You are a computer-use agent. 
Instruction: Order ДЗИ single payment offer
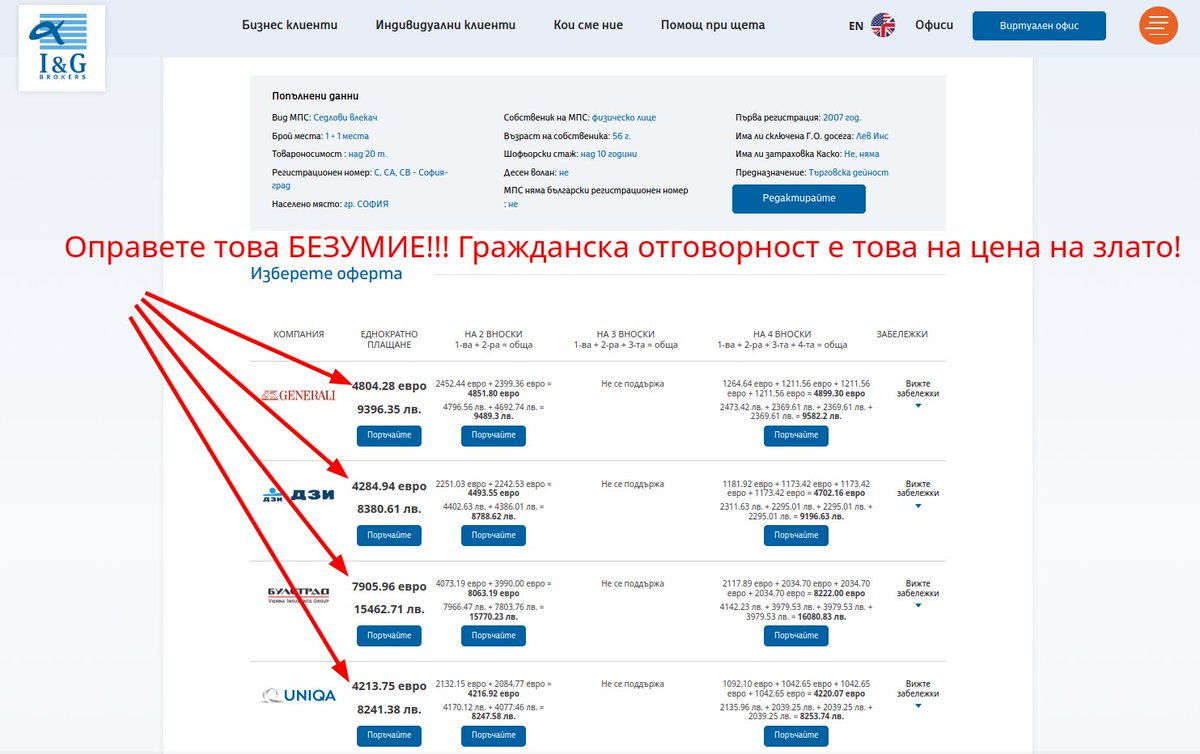pyautogui.click(x=389, y=535)
